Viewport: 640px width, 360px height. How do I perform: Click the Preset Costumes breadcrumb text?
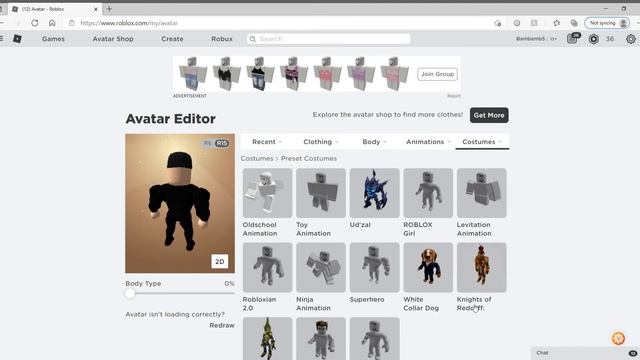309,158
